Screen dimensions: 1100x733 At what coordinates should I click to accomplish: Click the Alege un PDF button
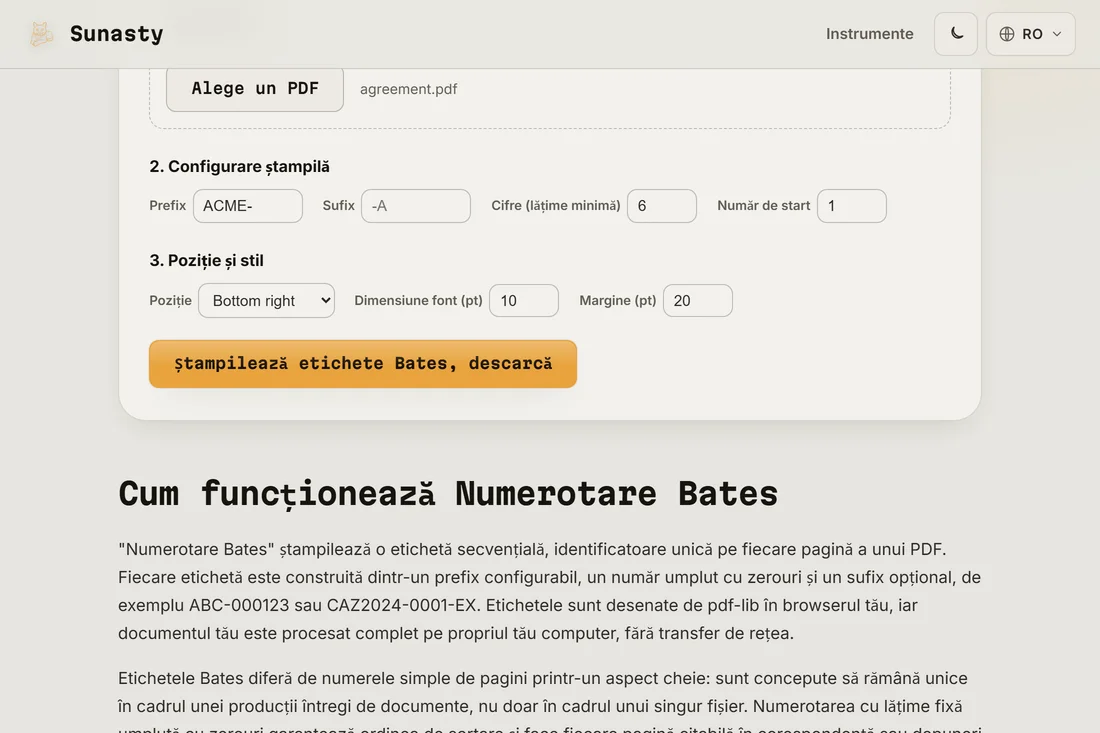pyautogui.click(x=255, y=88)
